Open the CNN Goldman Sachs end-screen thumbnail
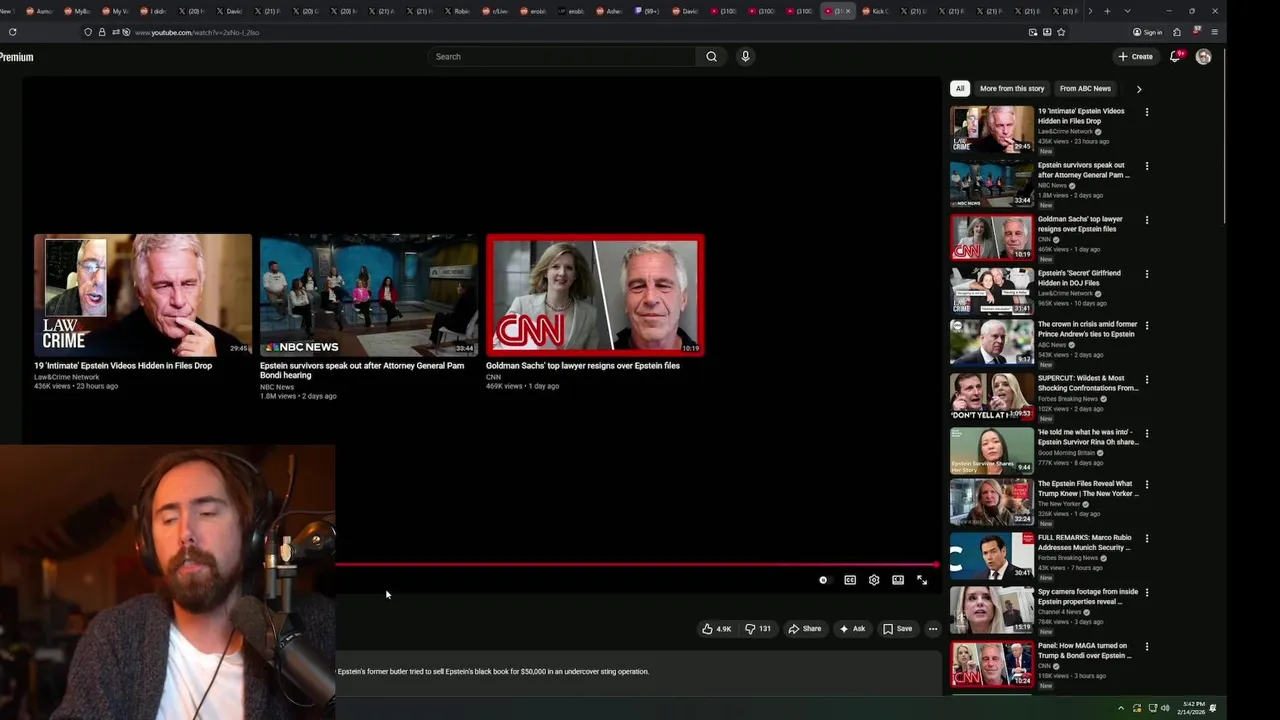1280x720 pixels. coord(595,295)
